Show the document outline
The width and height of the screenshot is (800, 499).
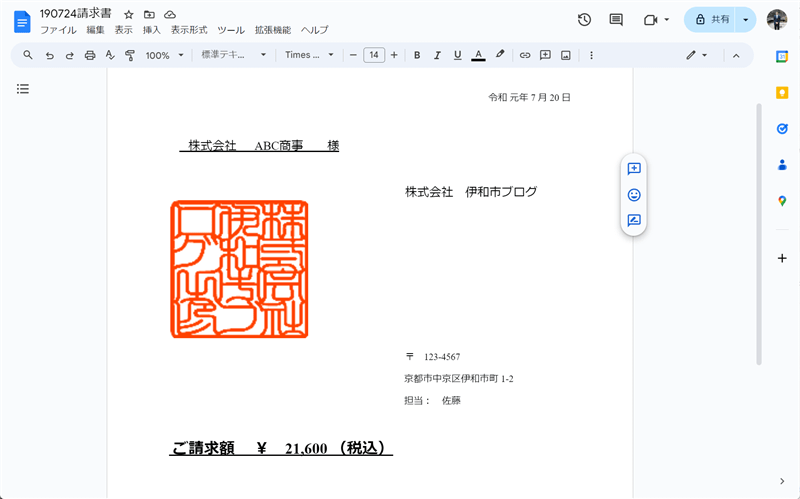[22, 89]
